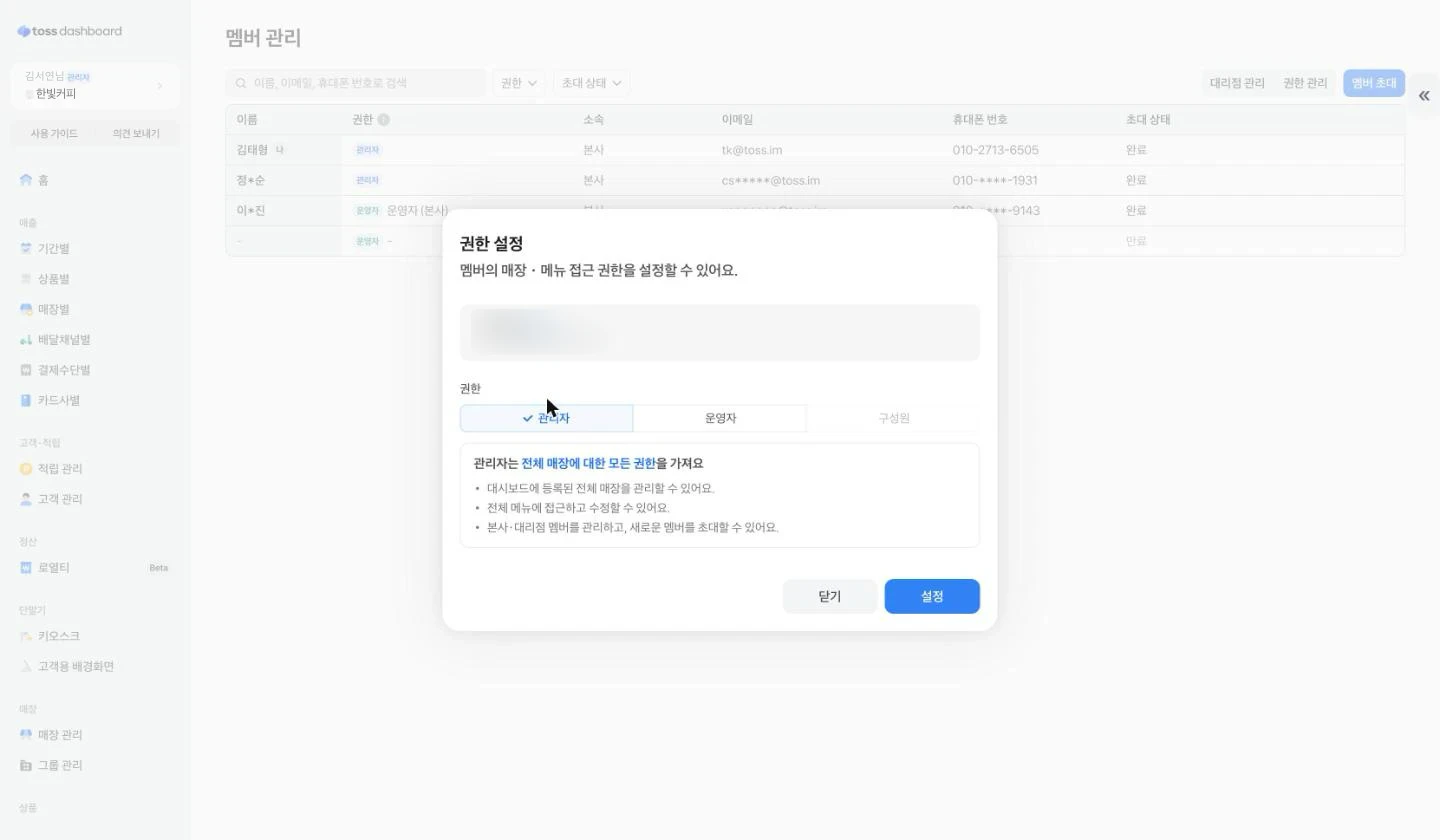Open 상품별 sales icon
The image size is (1440, 840).
tap(26, 279)
